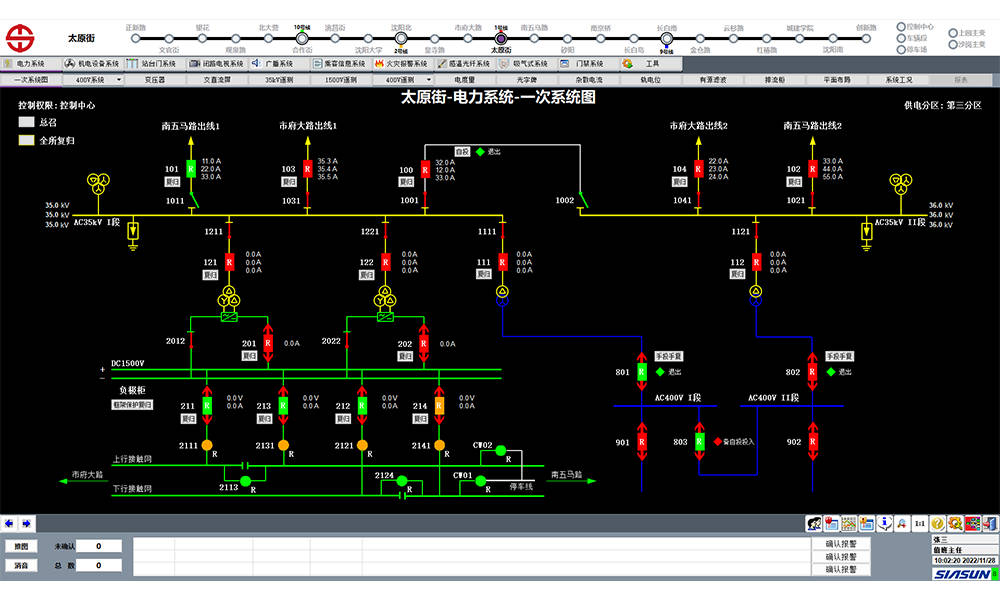Image resolution: width=1000 pixels, height=600 pixels.
Task: Click the blue left navigation arrow
Action: point(9,523)
